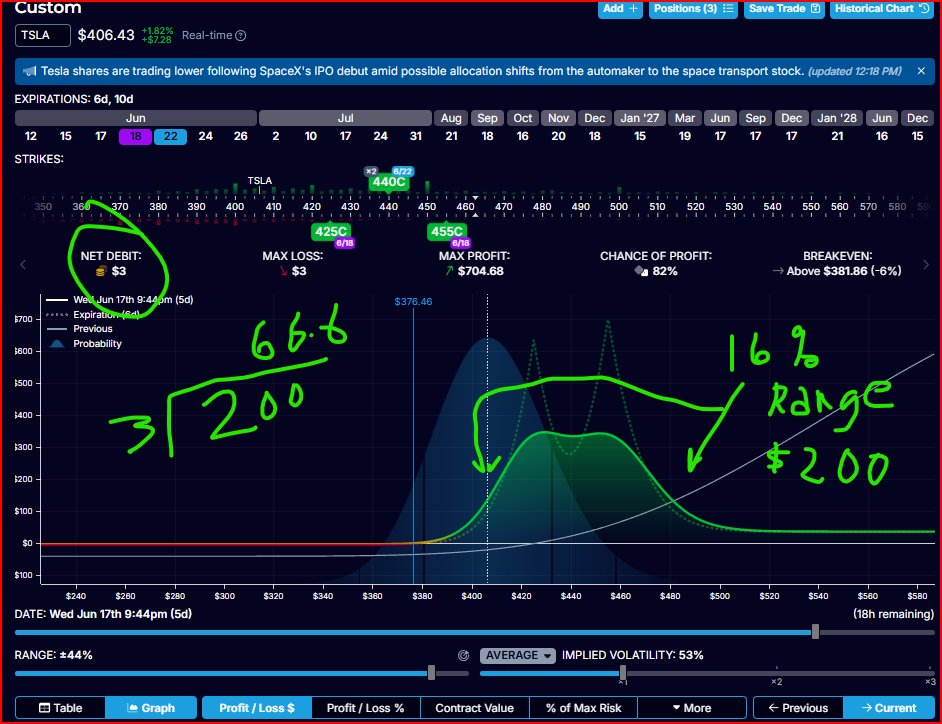Click the 455C strike marker
This screenshot has width=942, height=724.
coord(446,231)
